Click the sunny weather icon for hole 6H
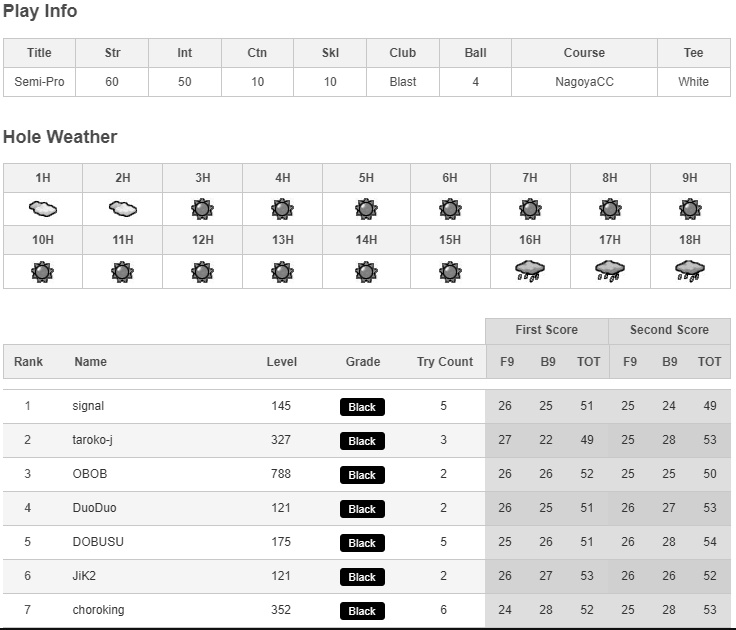 click(450, 209)
